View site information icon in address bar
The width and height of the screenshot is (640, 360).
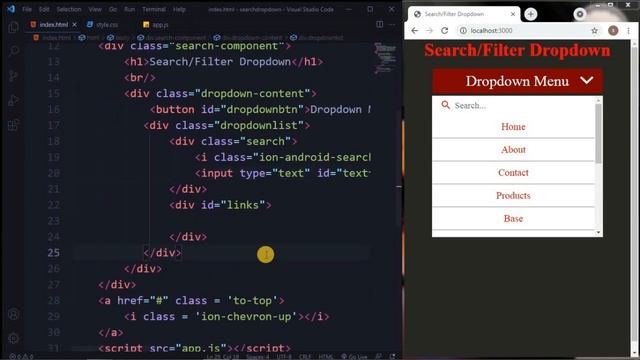463,31
